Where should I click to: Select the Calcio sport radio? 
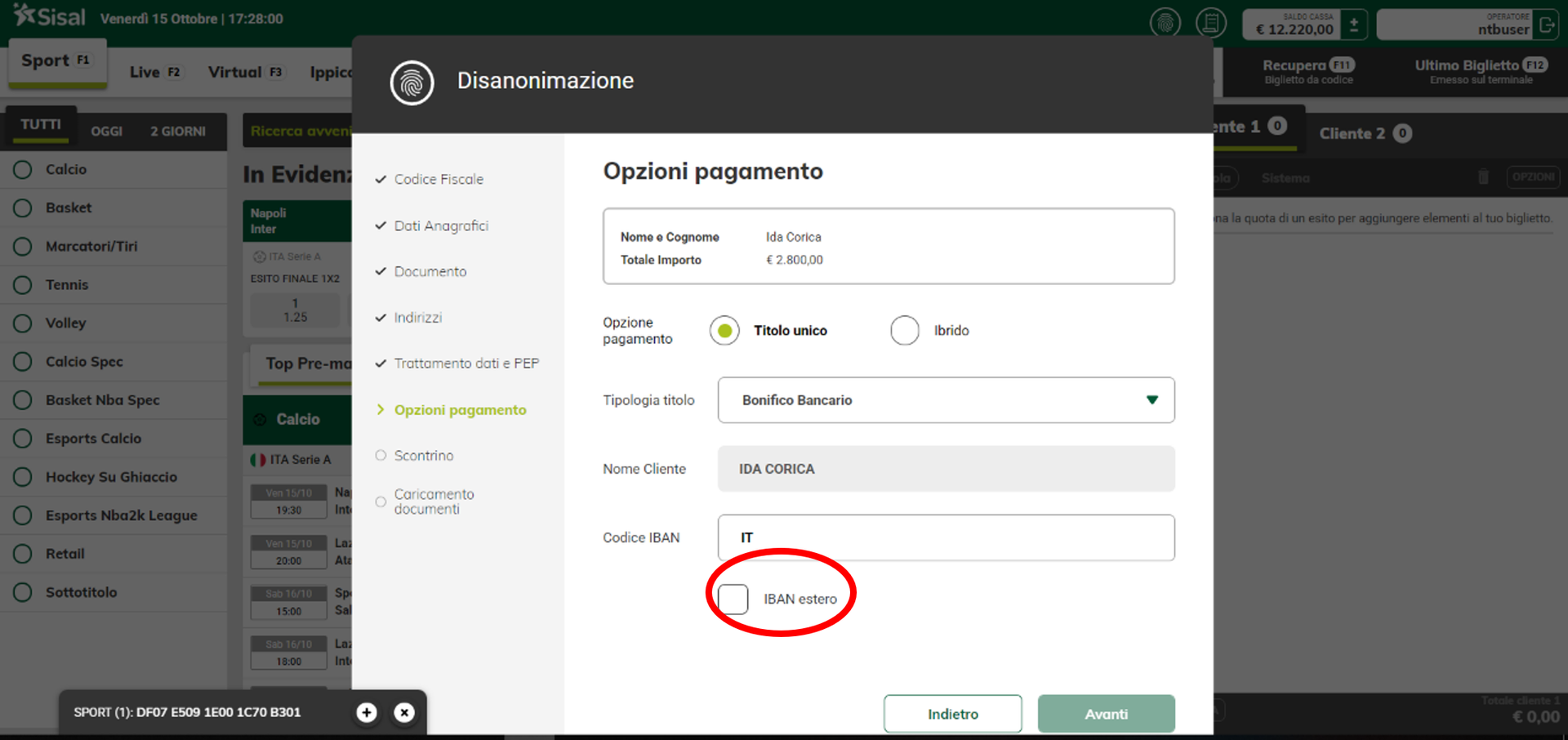pos(23,169)
